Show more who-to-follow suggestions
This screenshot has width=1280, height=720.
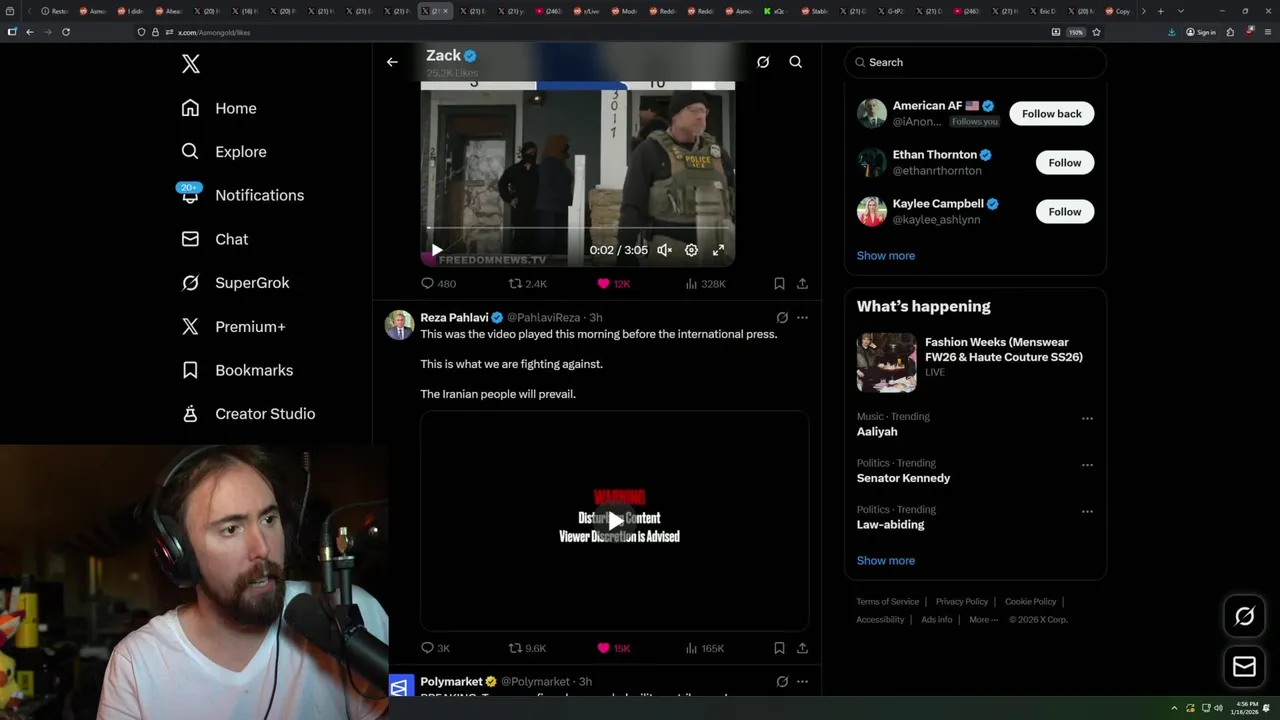(x=885, y=256)
